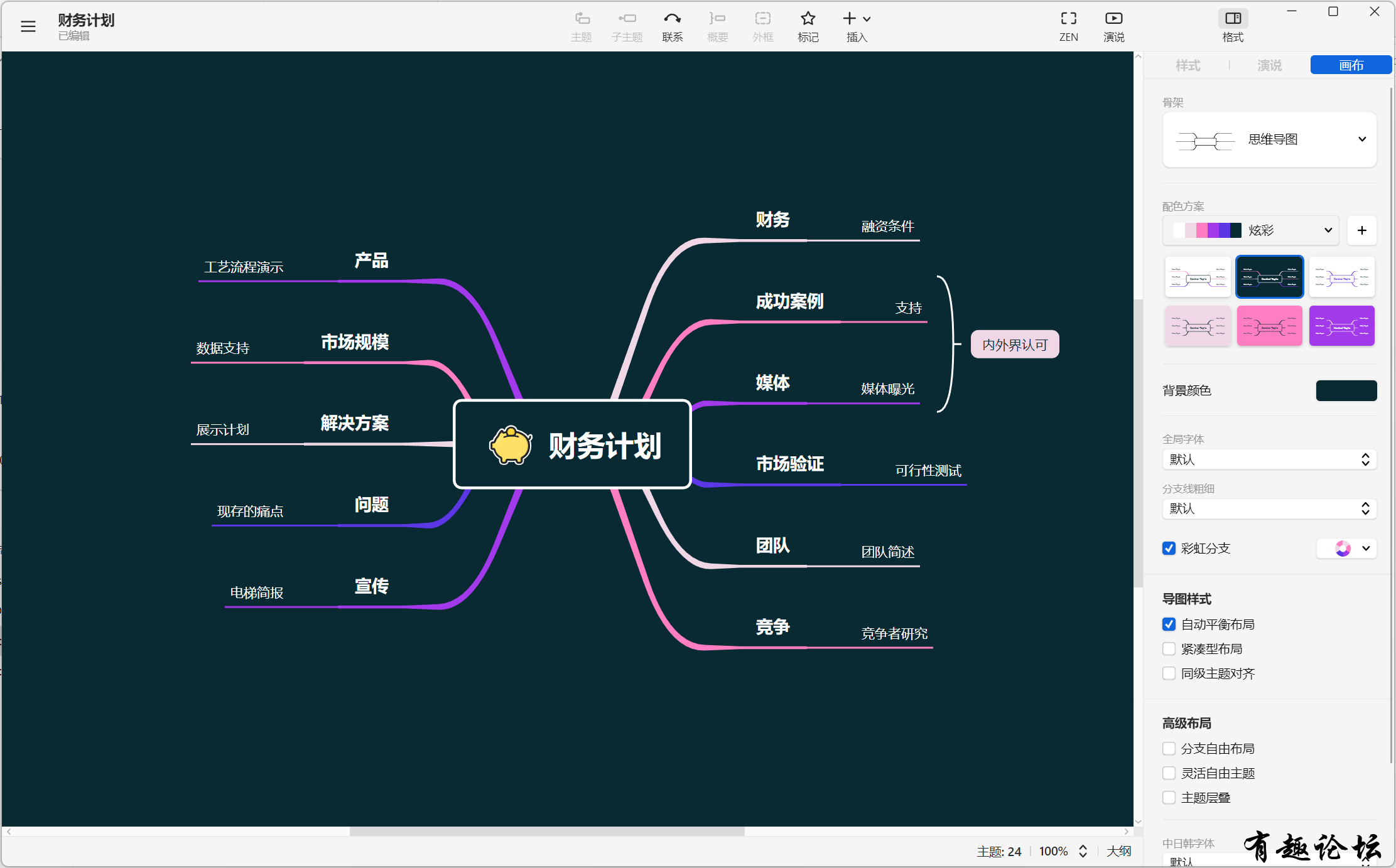Open the 背景颜色 background color swatch
Image resolution: width=1396 pixels, height=868 pixels.
coord(1346,390)
